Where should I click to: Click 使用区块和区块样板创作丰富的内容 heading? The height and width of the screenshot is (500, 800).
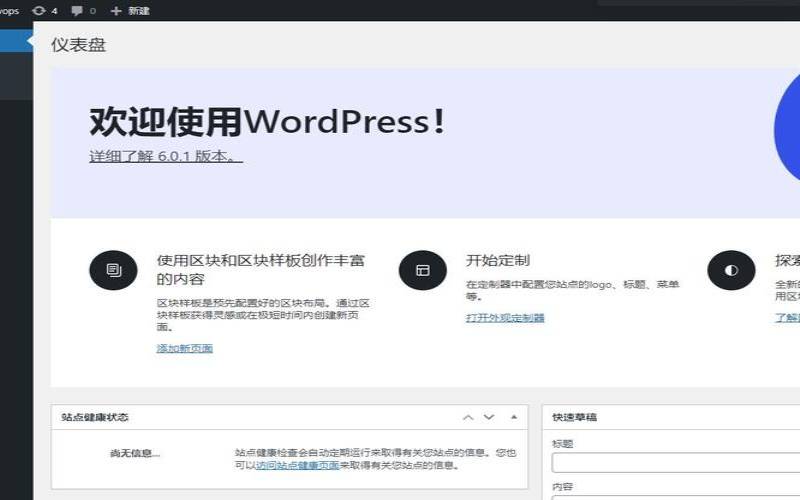click(x=261, y=269)
